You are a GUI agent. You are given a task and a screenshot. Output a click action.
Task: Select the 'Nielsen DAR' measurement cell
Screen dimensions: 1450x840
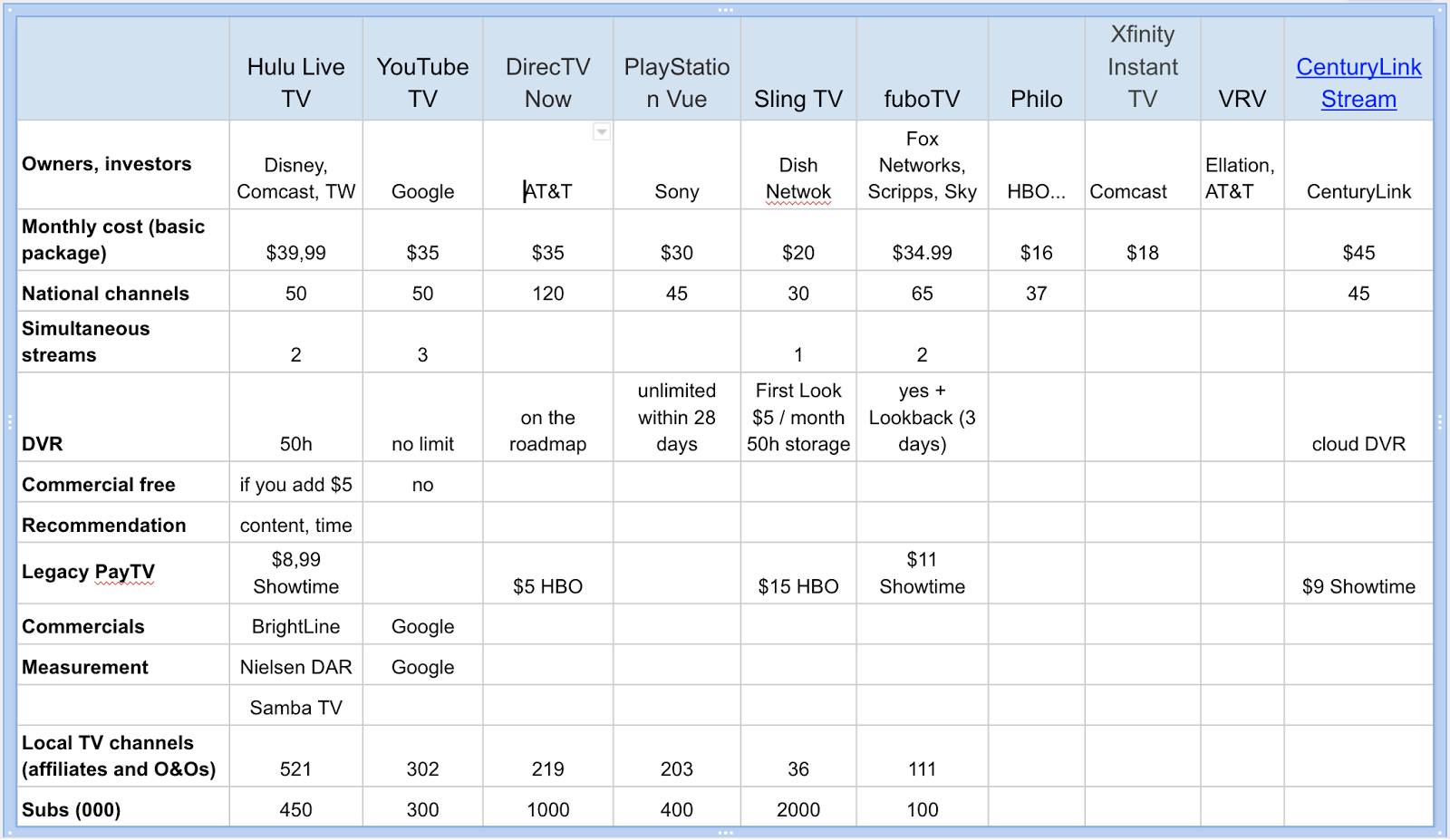click(x=296, y=665)
